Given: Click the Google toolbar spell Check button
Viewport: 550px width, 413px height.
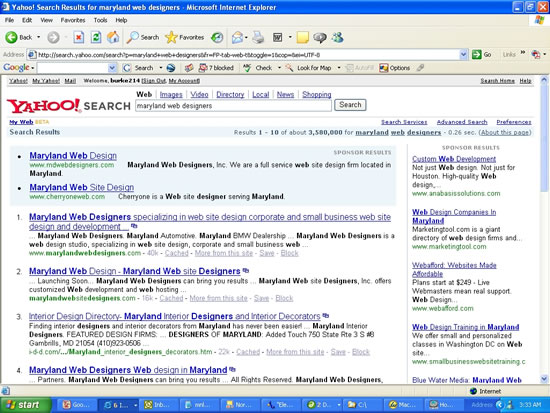Looking at the screenshot, I should [258, 68].
